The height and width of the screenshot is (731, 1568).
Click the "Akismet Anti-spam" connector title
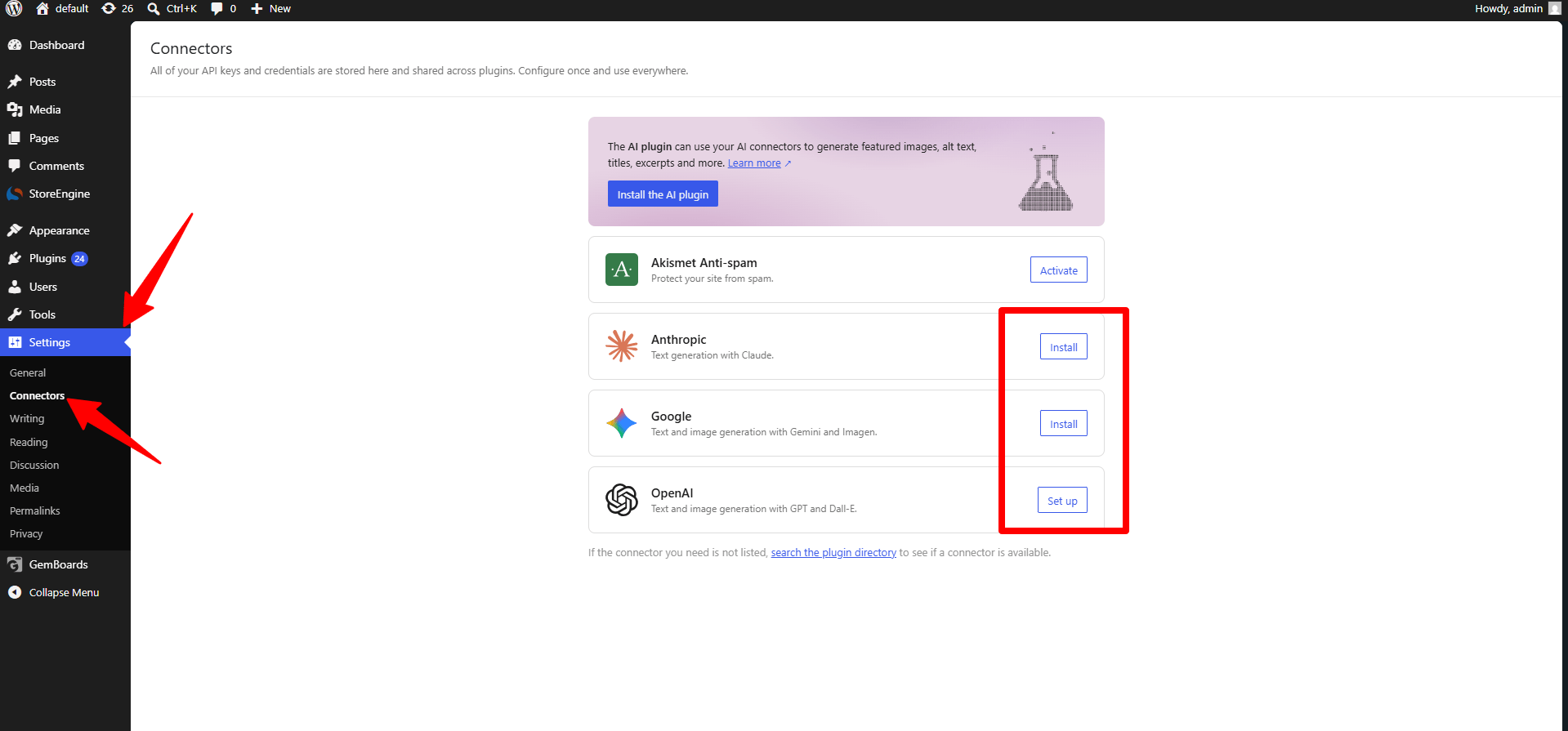click(x=704, y=262)
